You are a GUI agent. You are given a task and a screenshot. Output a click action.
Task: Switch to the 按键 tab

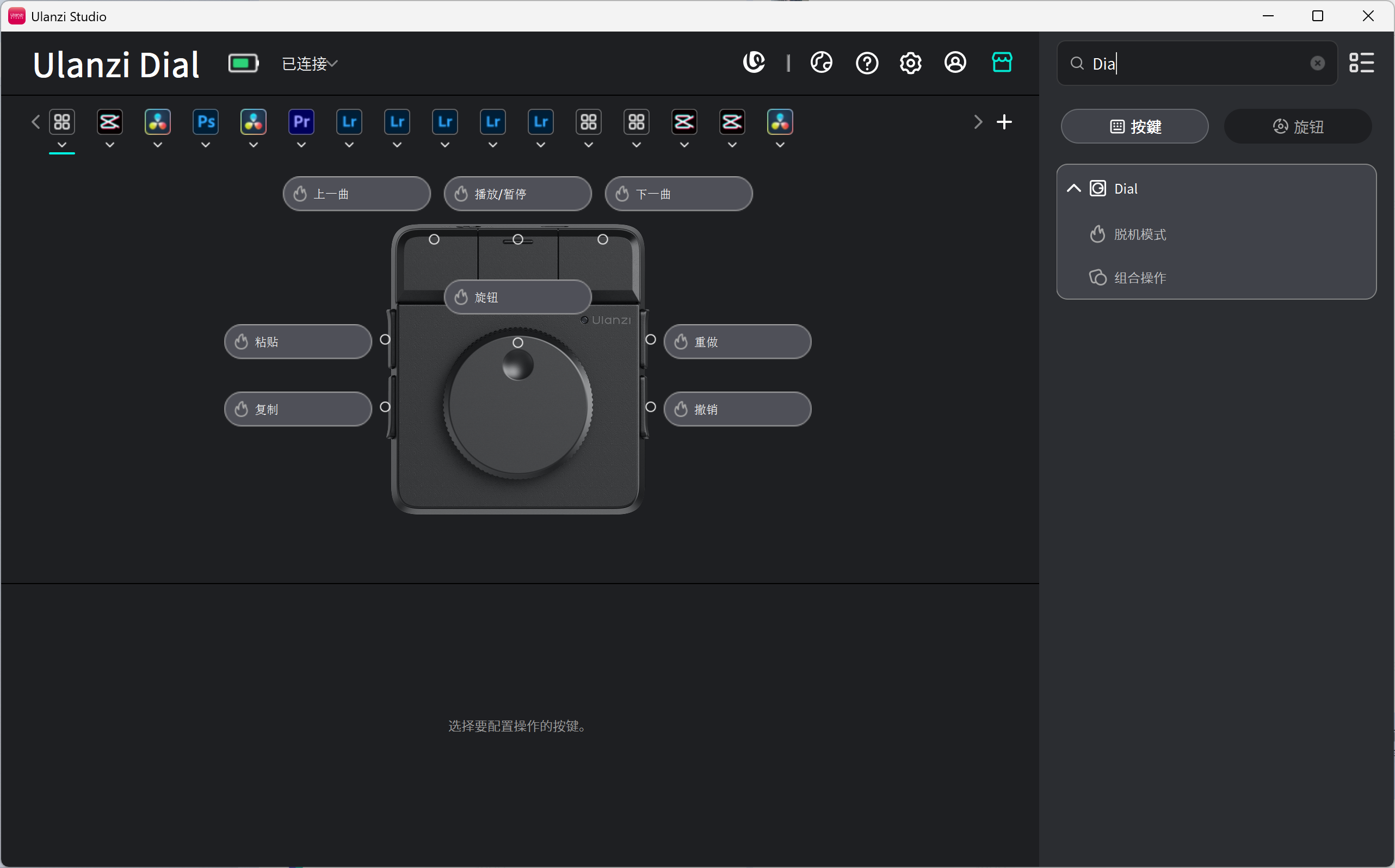1134,126
